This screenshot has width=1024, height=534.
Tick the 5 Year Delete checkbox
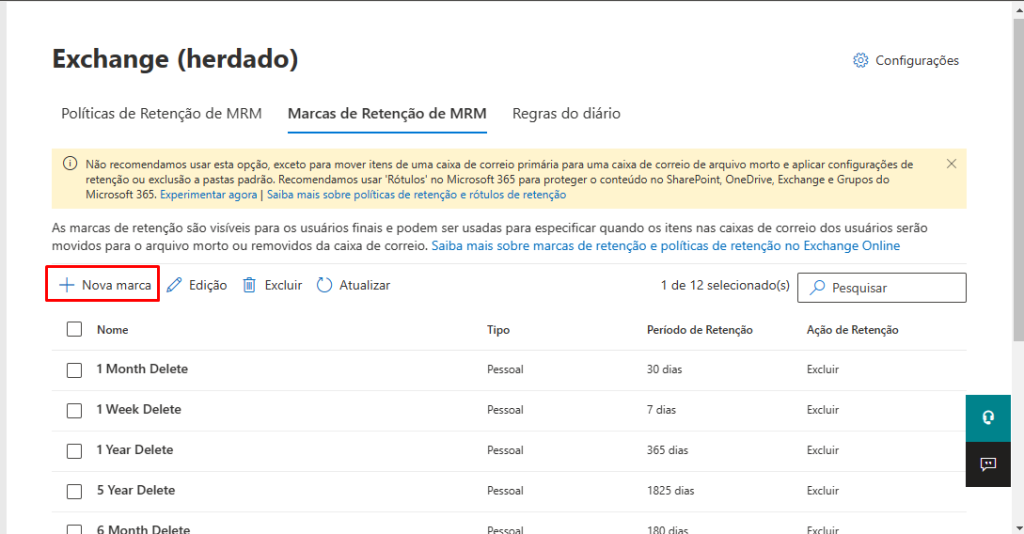74,491
